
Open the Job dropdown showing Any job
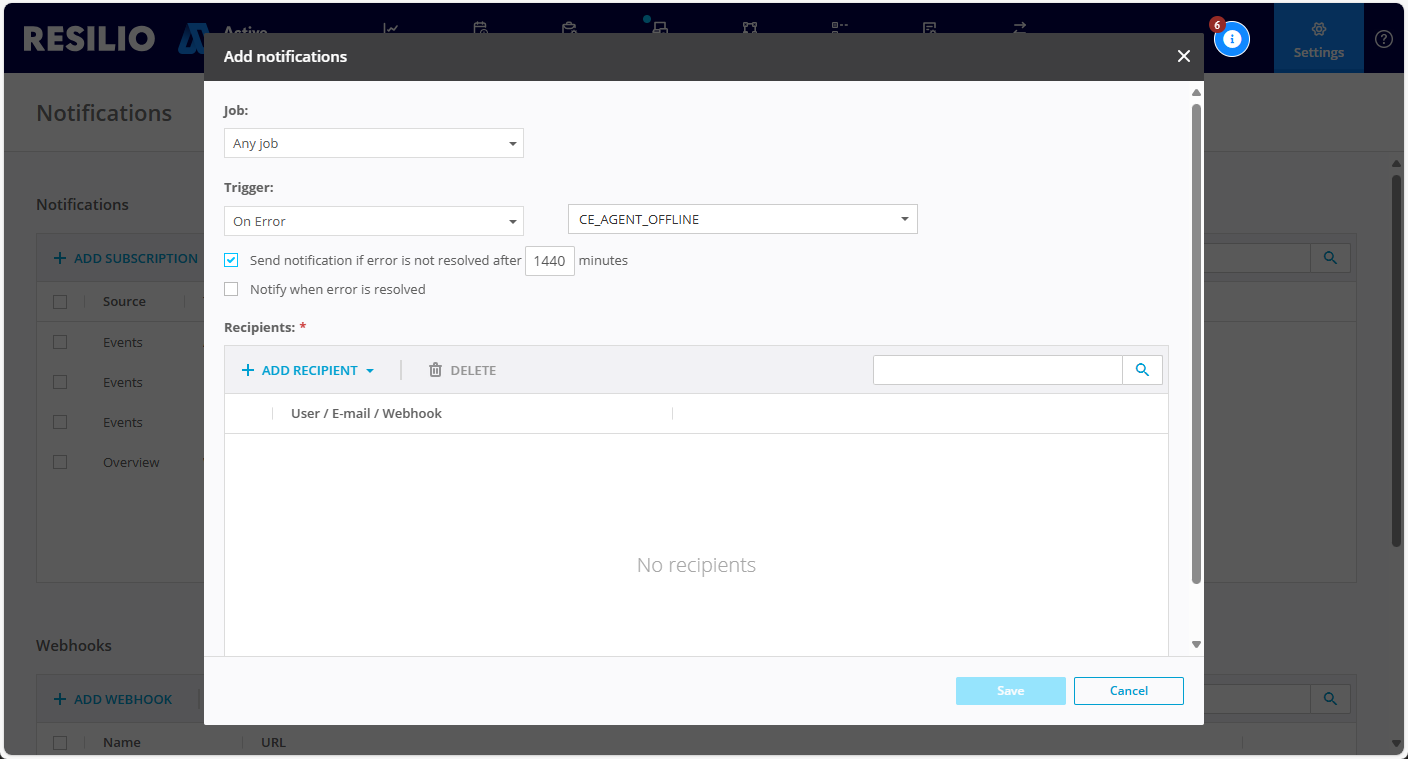tap(373, 143)
